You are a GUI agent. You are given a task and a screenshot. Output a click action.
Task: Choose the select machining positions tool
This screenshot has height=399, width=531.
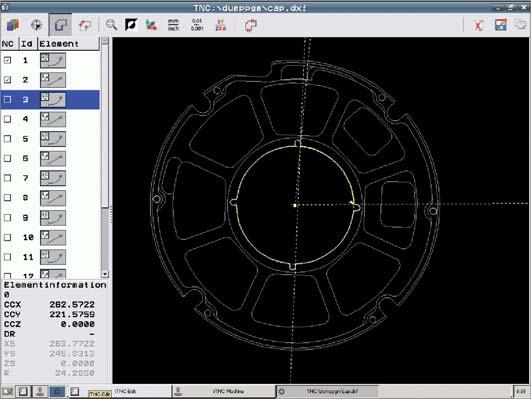(x=85, y=25)
